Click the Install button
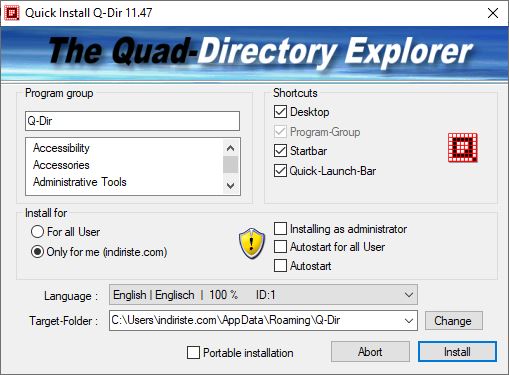 pyautogui.click(x=457, y=352)
